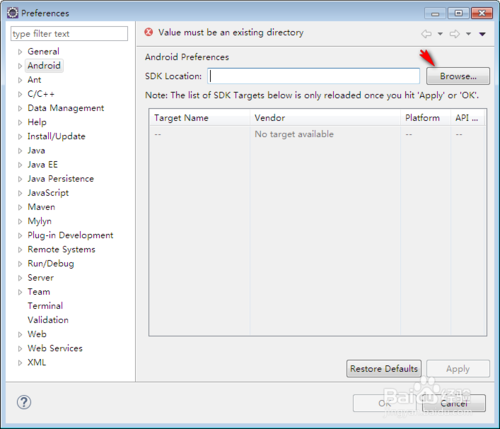
Task: Expand the Data Management tree node
Action: [x=20, y=108]
